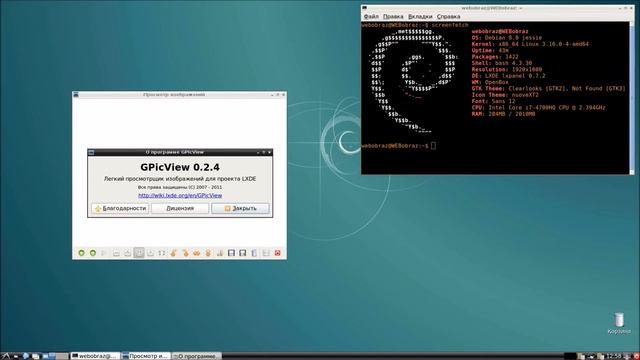The height and width of the screenshot is (360, 640).
Task: Flip image horizontally in GPicView
Action: 196,253
